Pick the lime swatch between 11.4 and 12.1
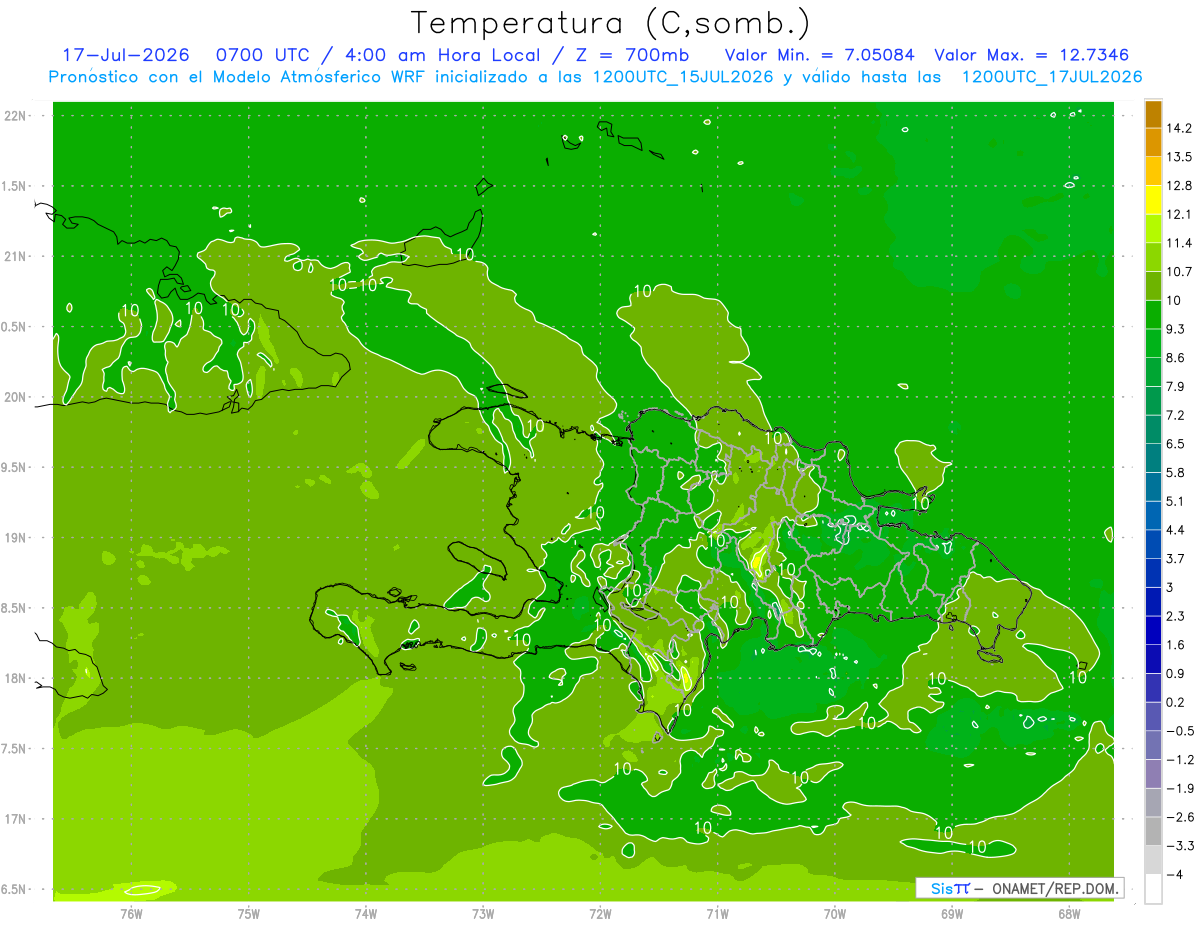The width and height of the screenshot is (1200, 927). (x=1153, y=229)
